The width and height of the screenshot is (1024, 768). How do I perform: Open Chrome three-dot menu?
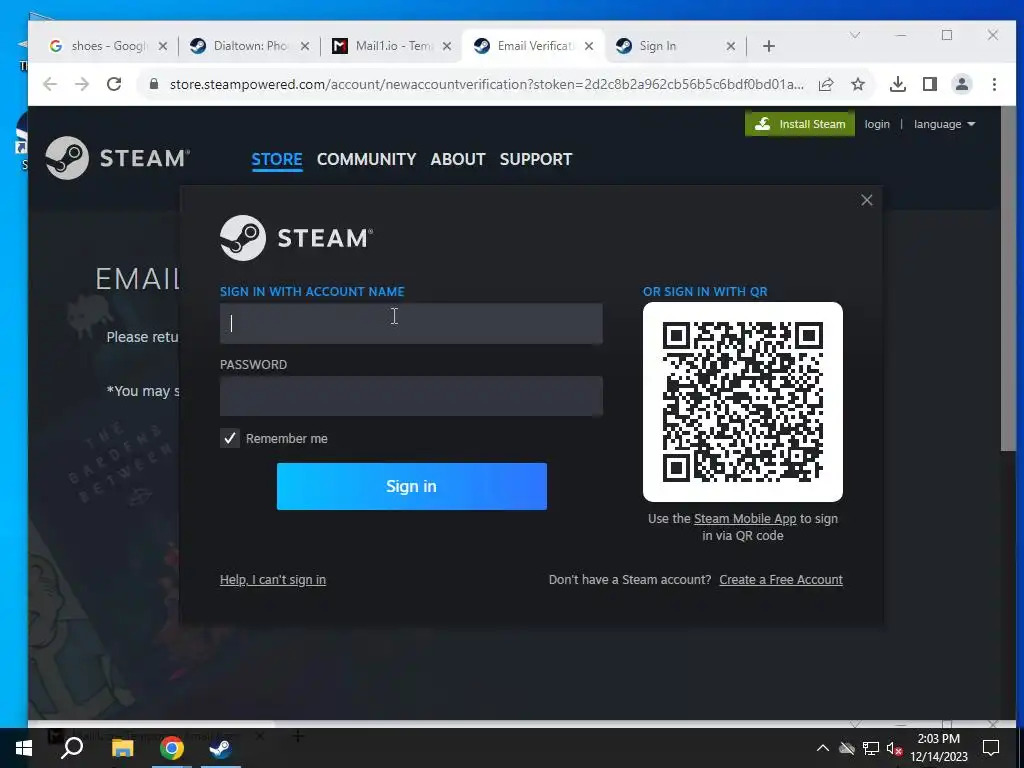click(994, 84)
